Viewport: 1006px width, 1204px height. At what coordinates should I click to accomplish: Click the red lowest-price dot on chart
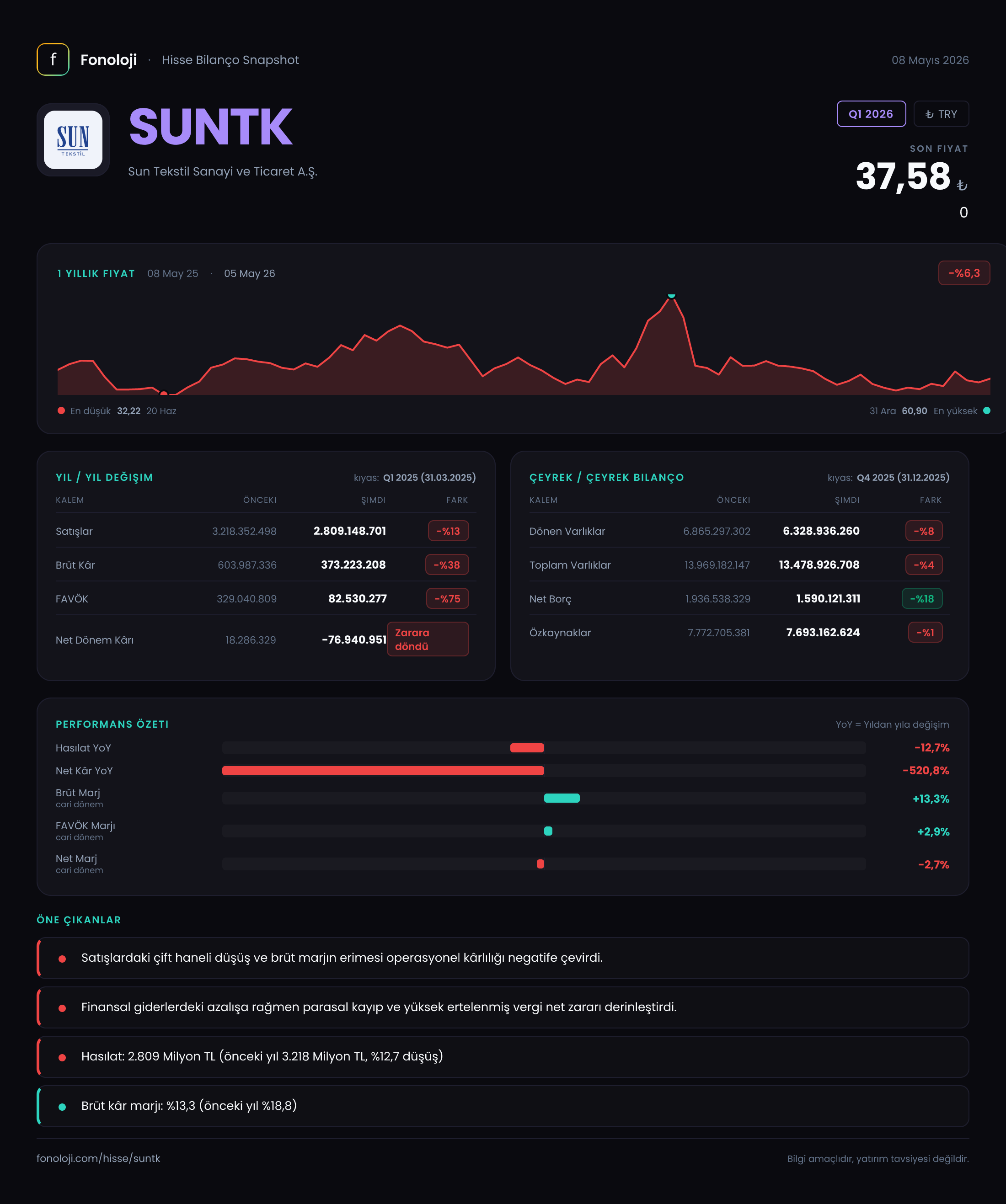[x=164, y=393]
